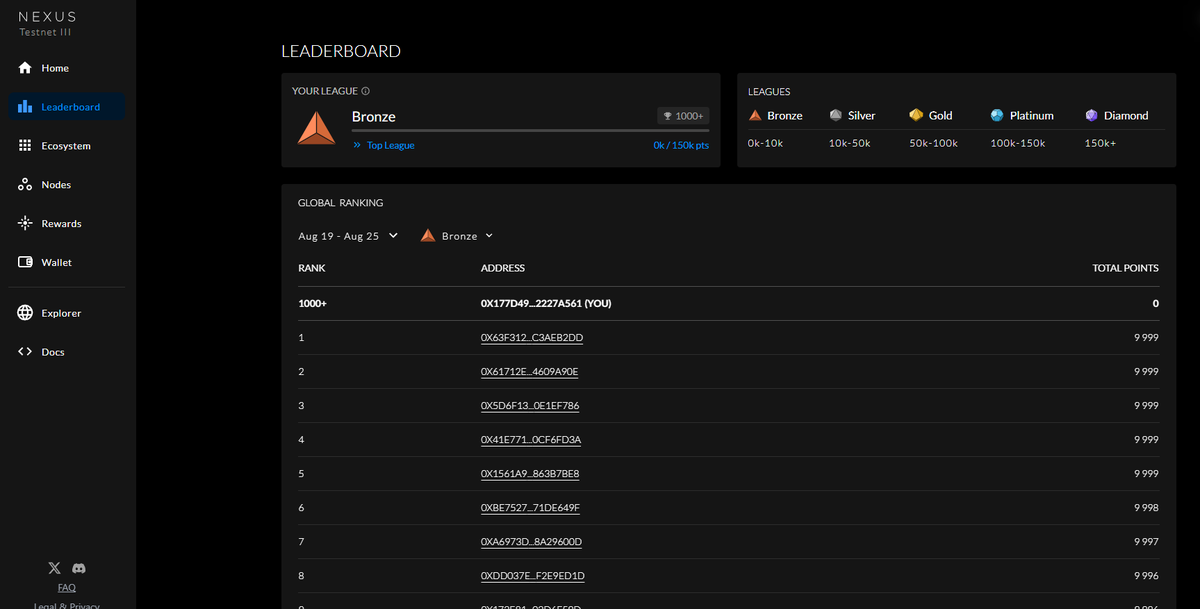Expand the Bronze league filter dropdown
The image size is (1200, 609).
[457, 236]
